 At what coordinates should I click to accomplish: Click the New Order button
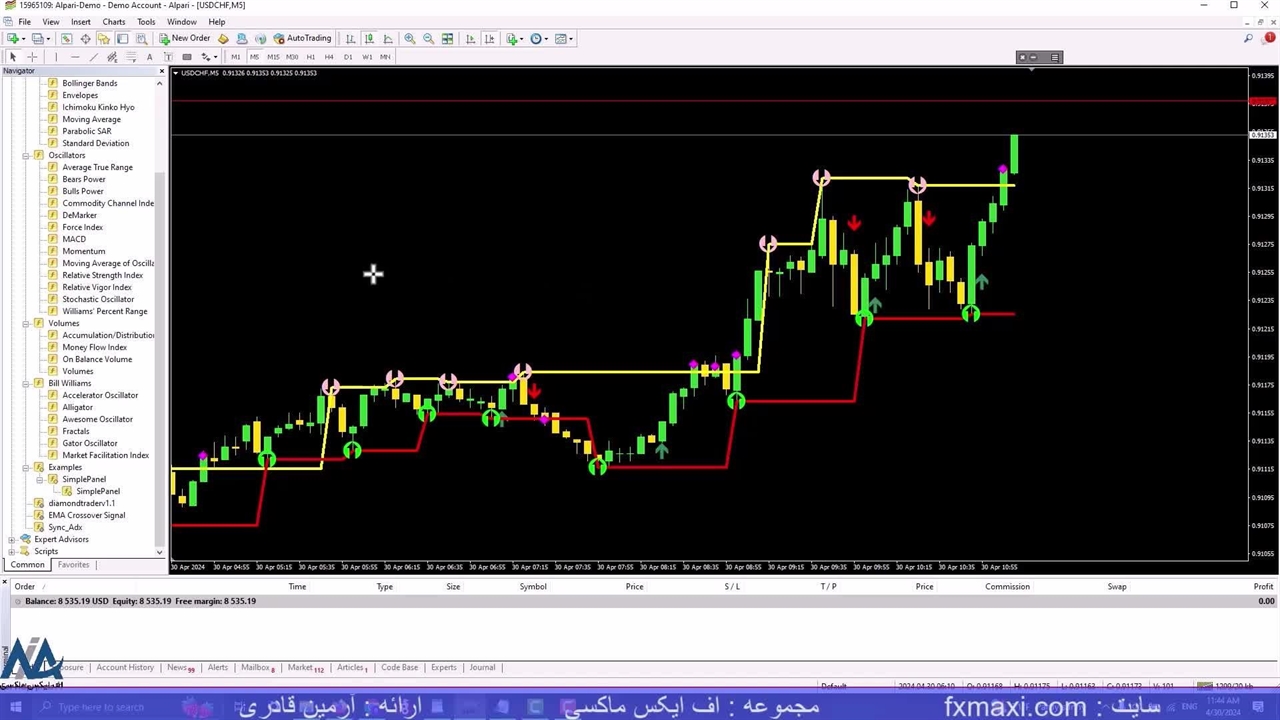[x=185, y=38]
